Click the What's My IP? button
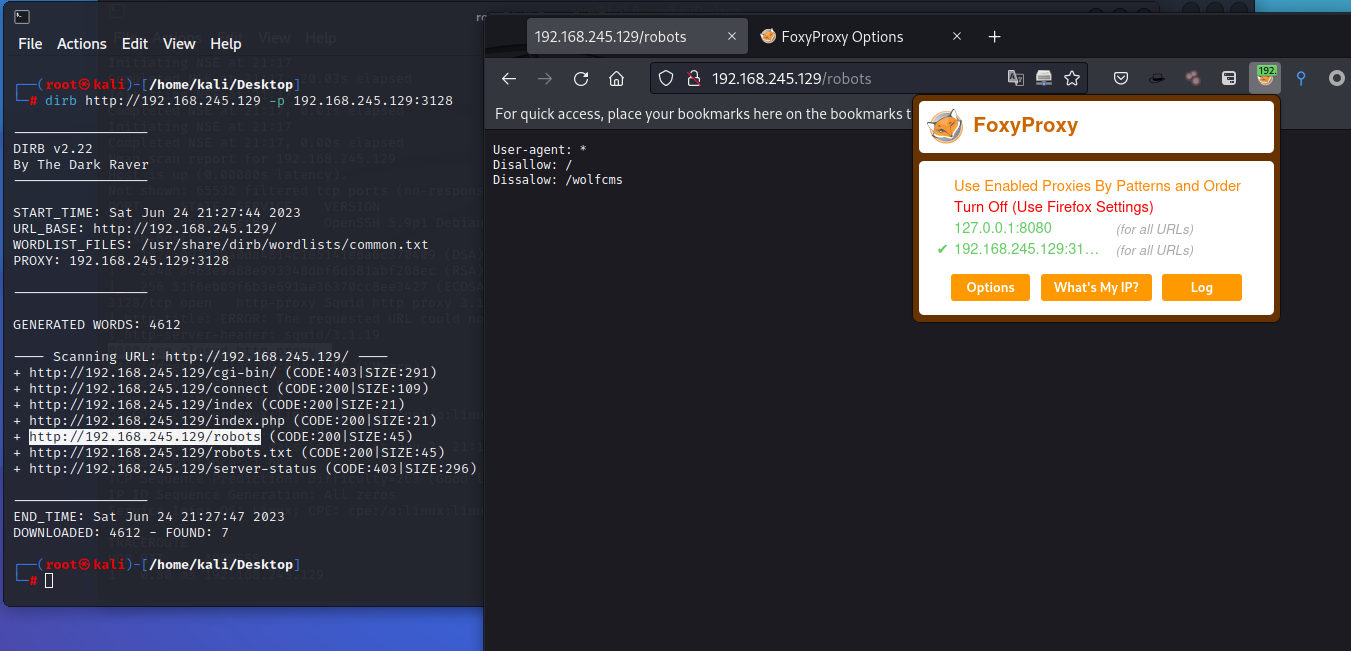The image size is (1351, 651). 1096,287
